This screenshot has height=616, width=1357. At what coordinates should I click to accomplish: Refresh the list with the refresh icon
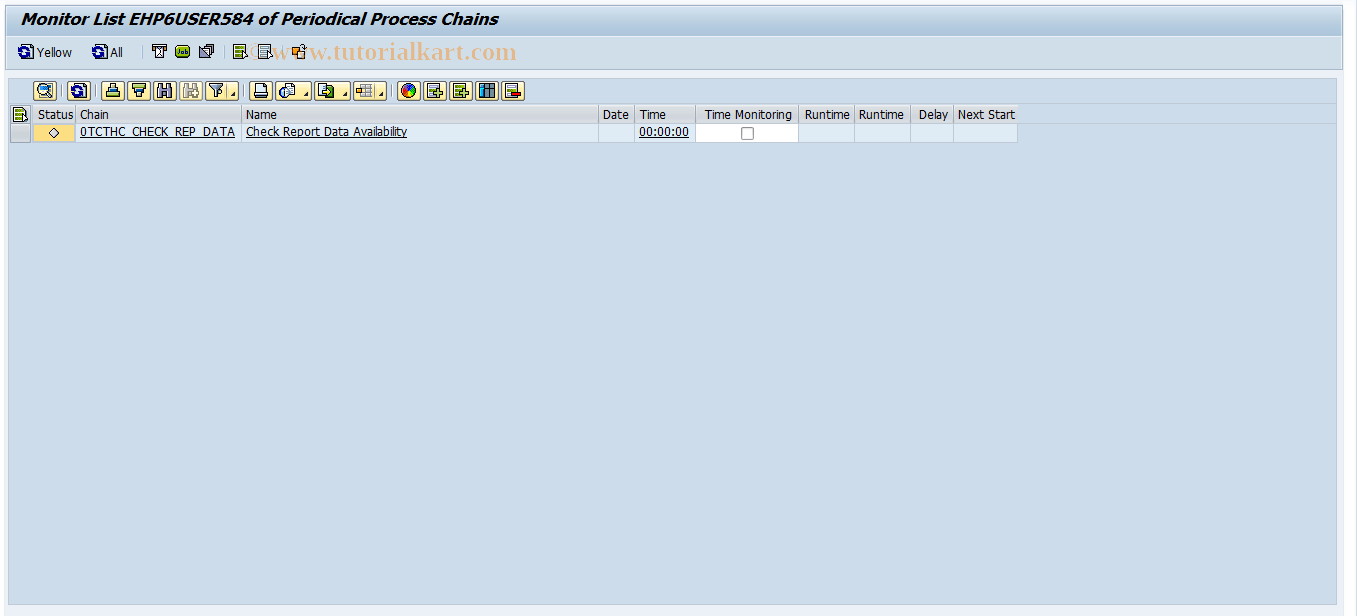[x=78, y=91]
